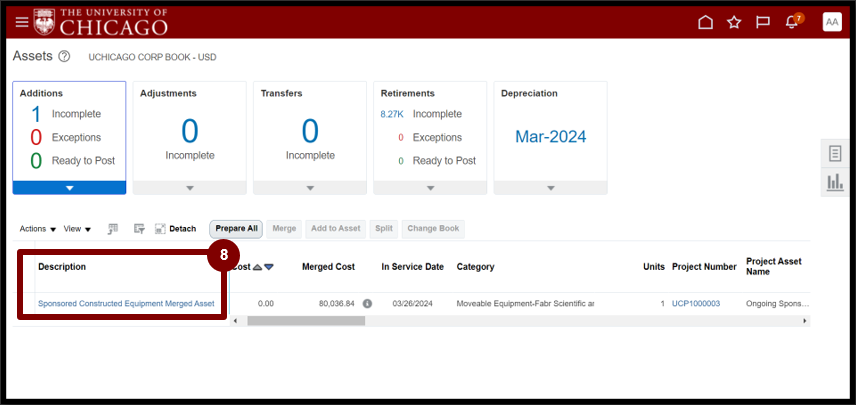Collapse the Additions infotile arrow
856x405 pixels.
tap(69, 188)
